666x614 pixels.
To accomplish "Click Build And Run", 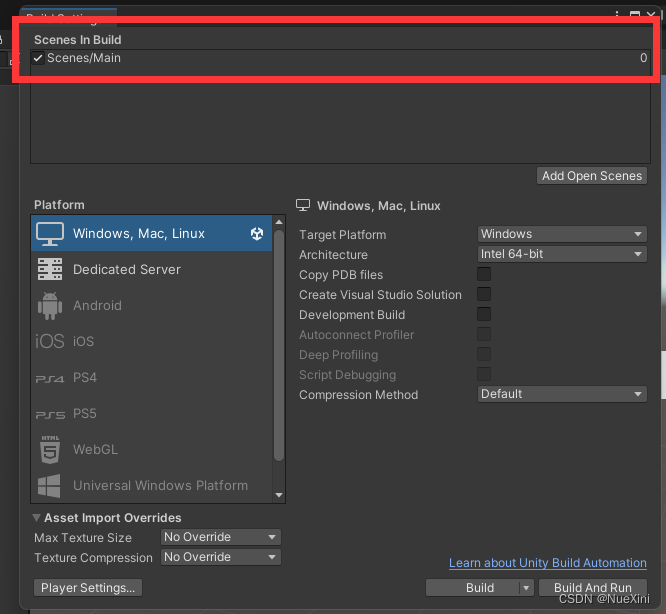I will [x=593, y=588].
